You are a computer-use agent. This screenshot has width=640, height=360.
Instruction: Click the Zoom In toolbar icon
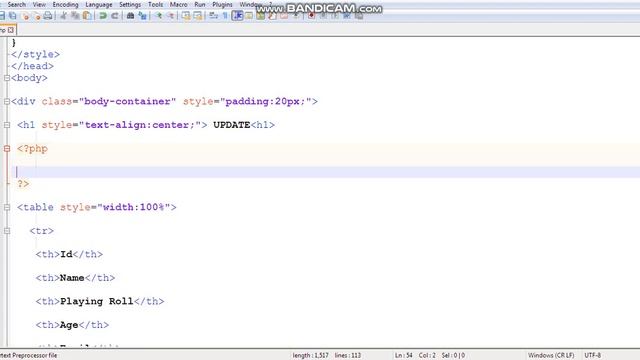tap(158, 16)
